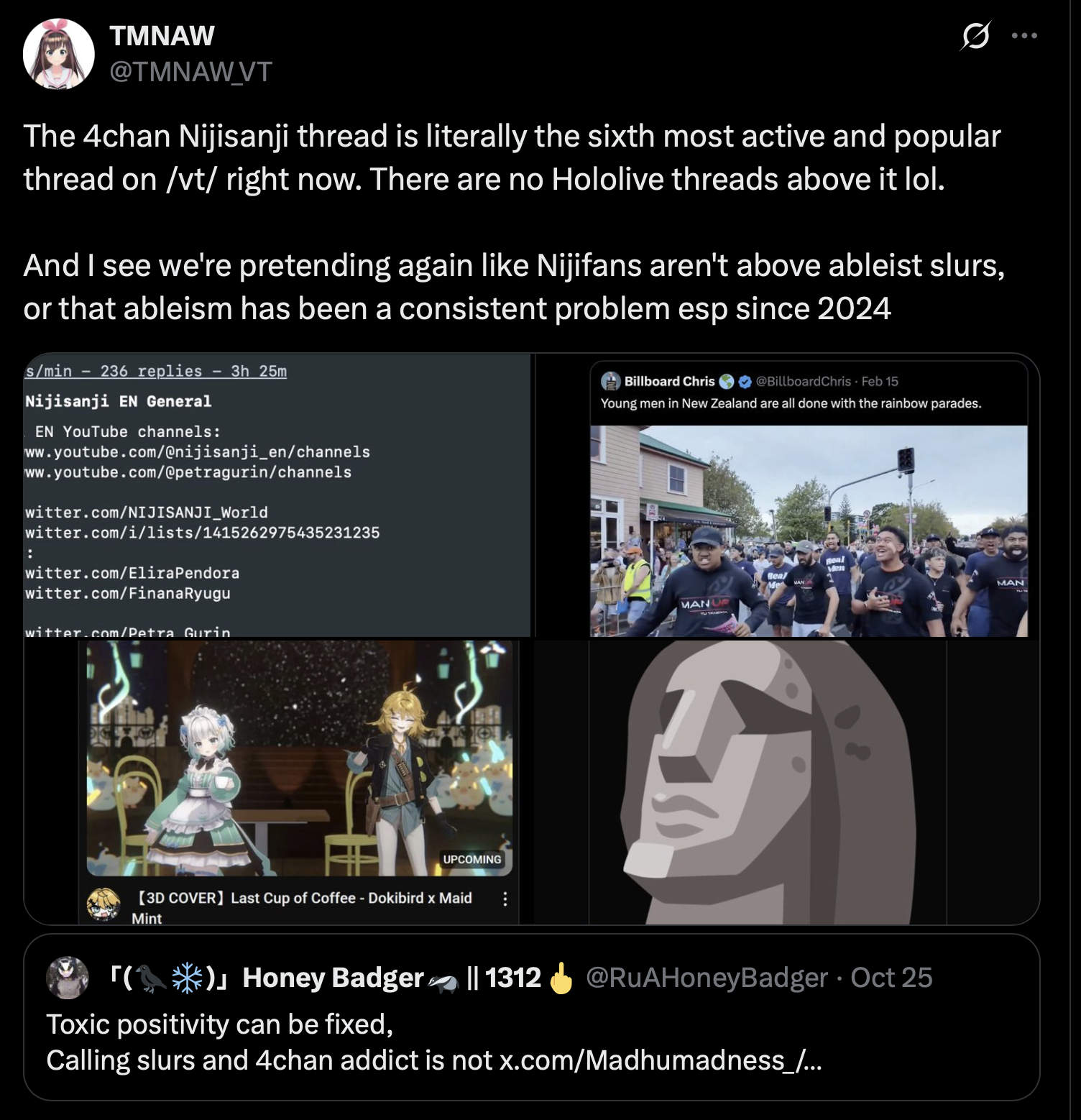Click the video's vertical three-dot menu

click(x=505, y=899)
